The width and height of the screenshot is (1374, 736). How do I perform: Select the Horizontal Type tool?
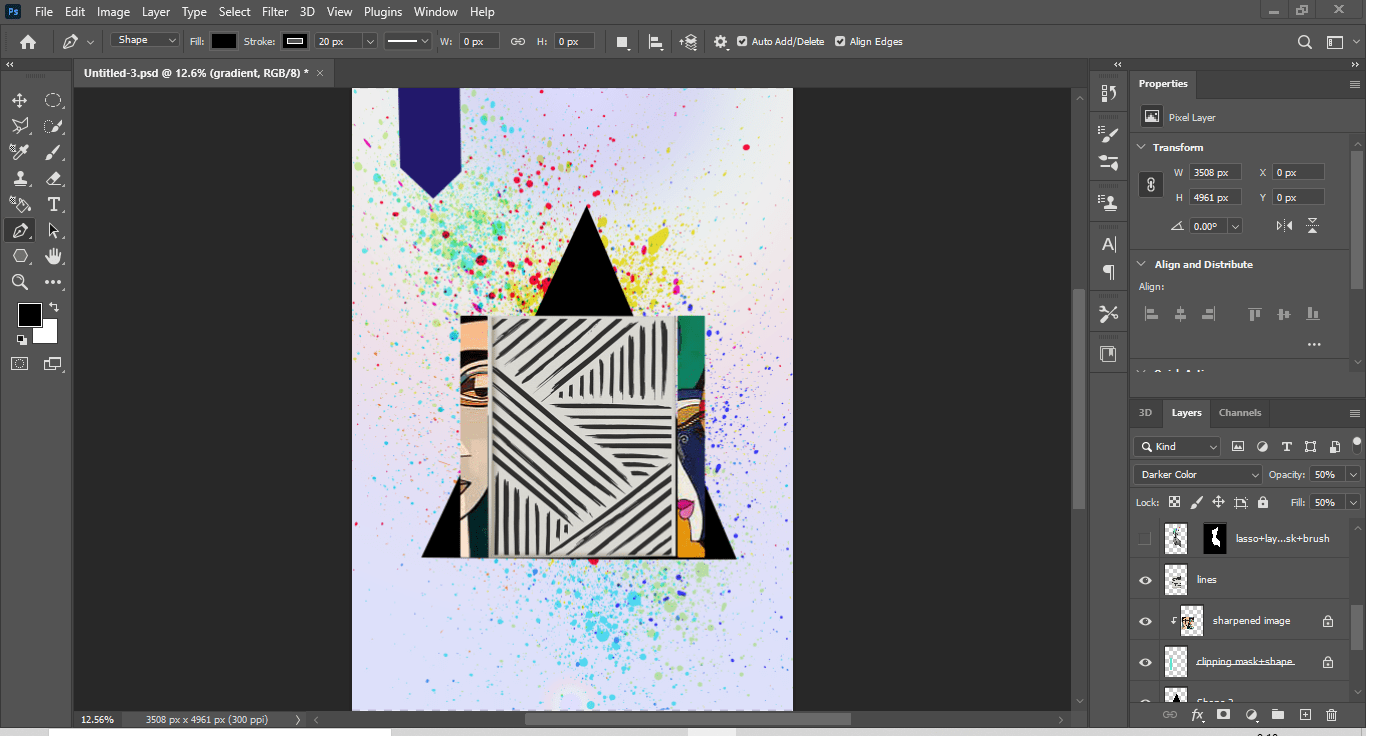(54, 205)
